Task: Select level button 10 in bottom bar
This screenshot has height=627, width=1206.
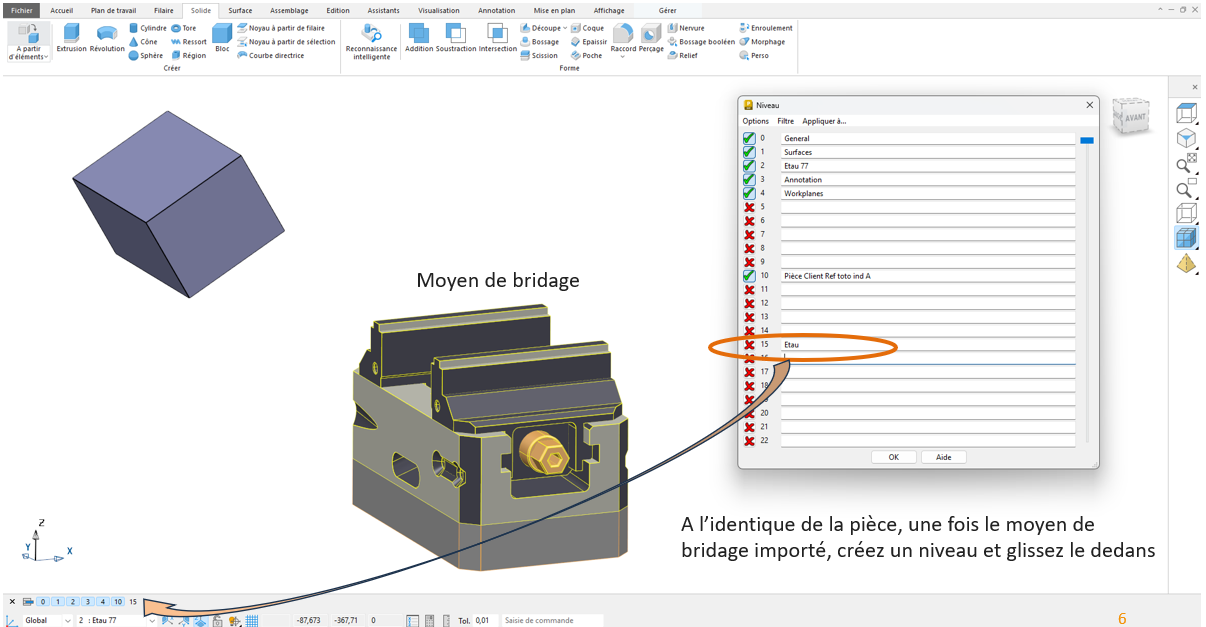Action: click(118, 601)
